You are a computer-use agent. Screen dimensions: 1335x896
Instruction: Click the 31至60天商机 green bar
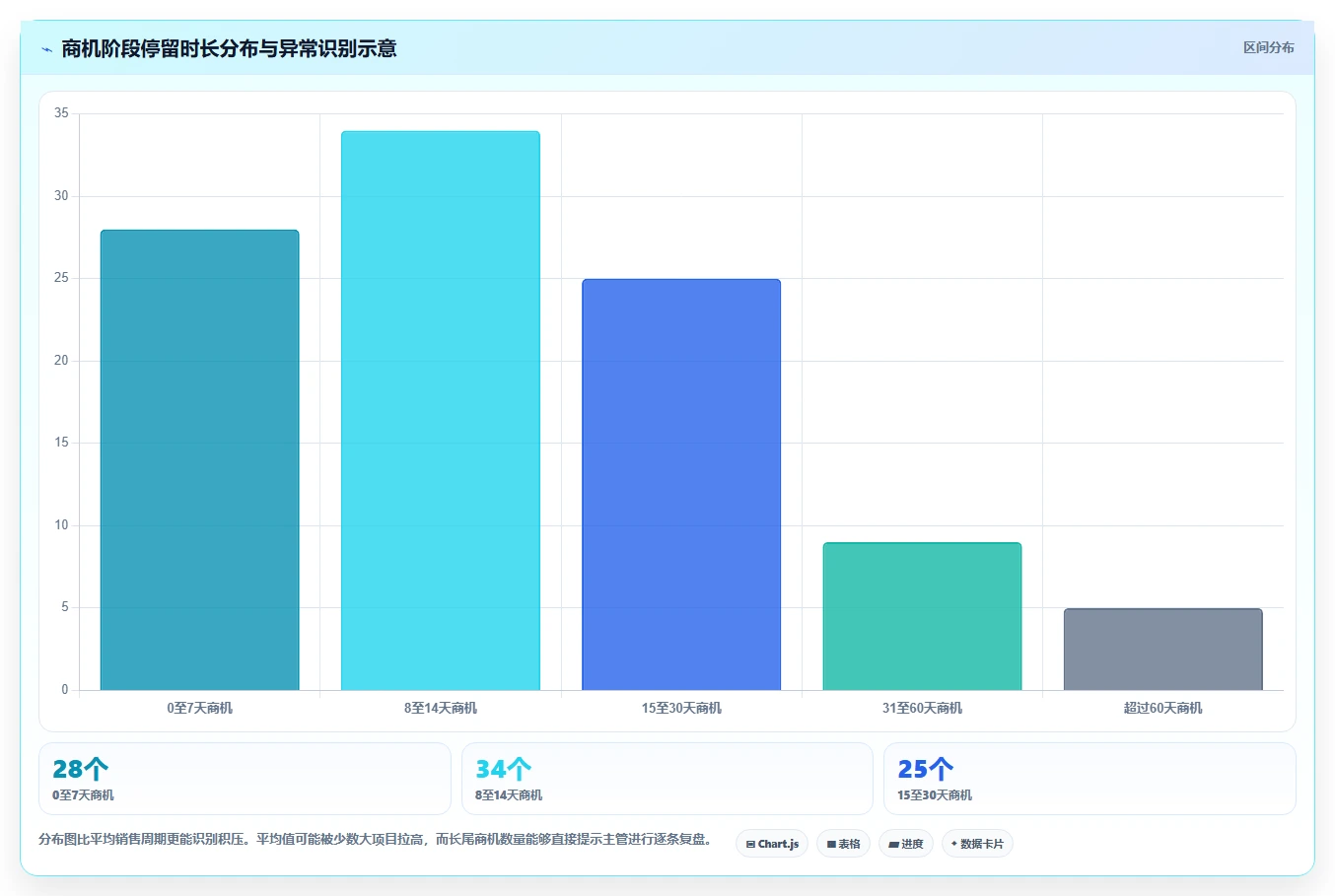click(x=922, y=616)
